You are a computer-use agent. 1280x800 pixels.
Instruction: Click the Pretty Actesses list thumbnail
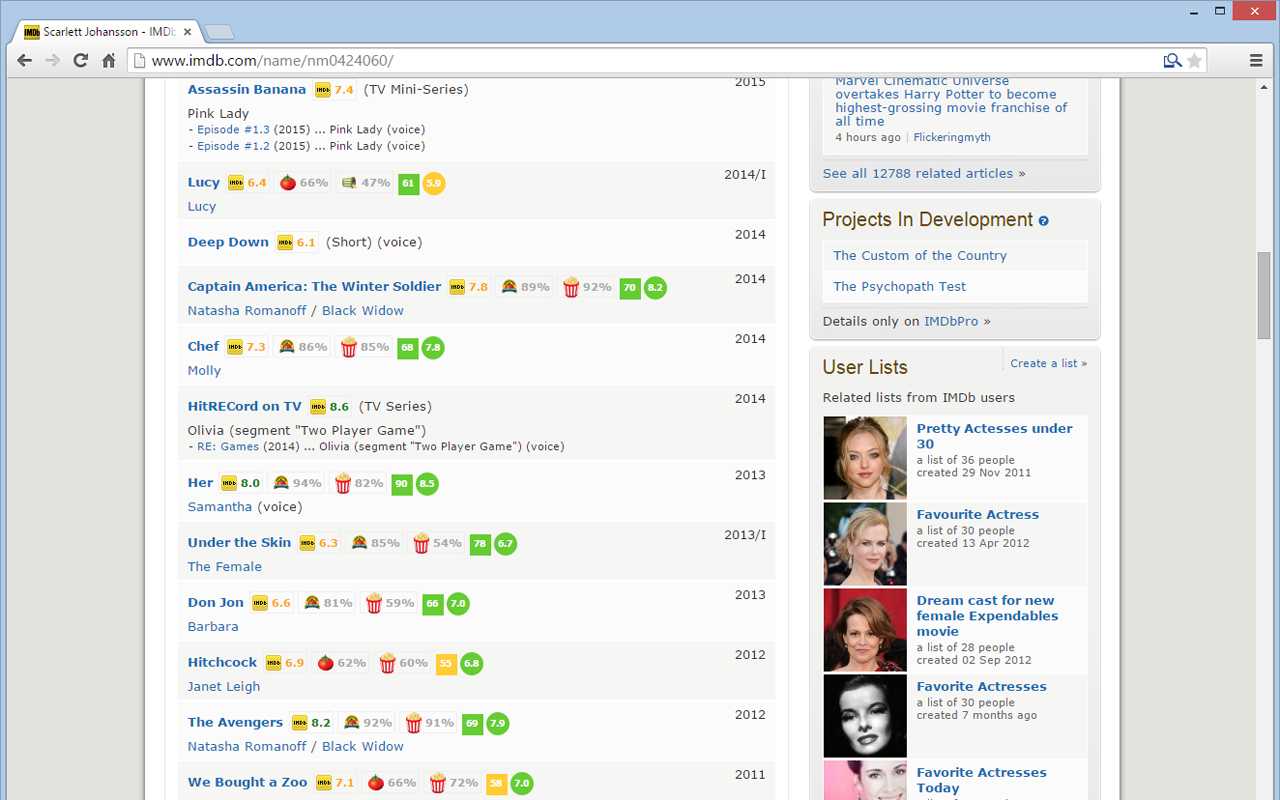pyautogui.click(x=865, y=458)
